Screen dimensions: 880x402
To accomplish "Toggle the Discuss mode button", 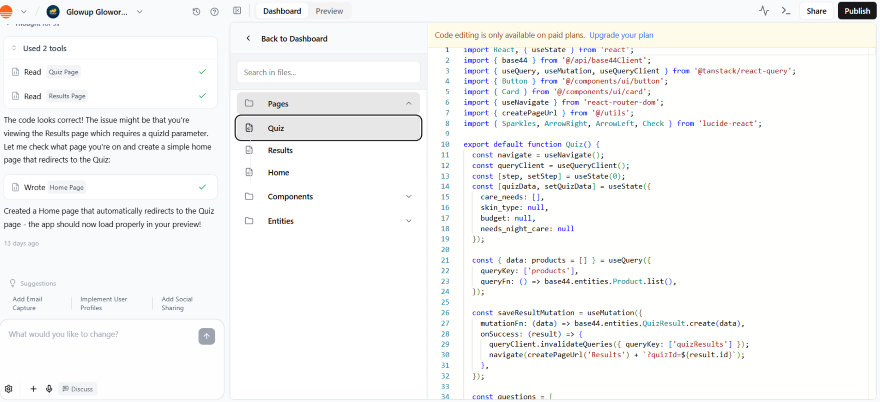I will 78,389.
